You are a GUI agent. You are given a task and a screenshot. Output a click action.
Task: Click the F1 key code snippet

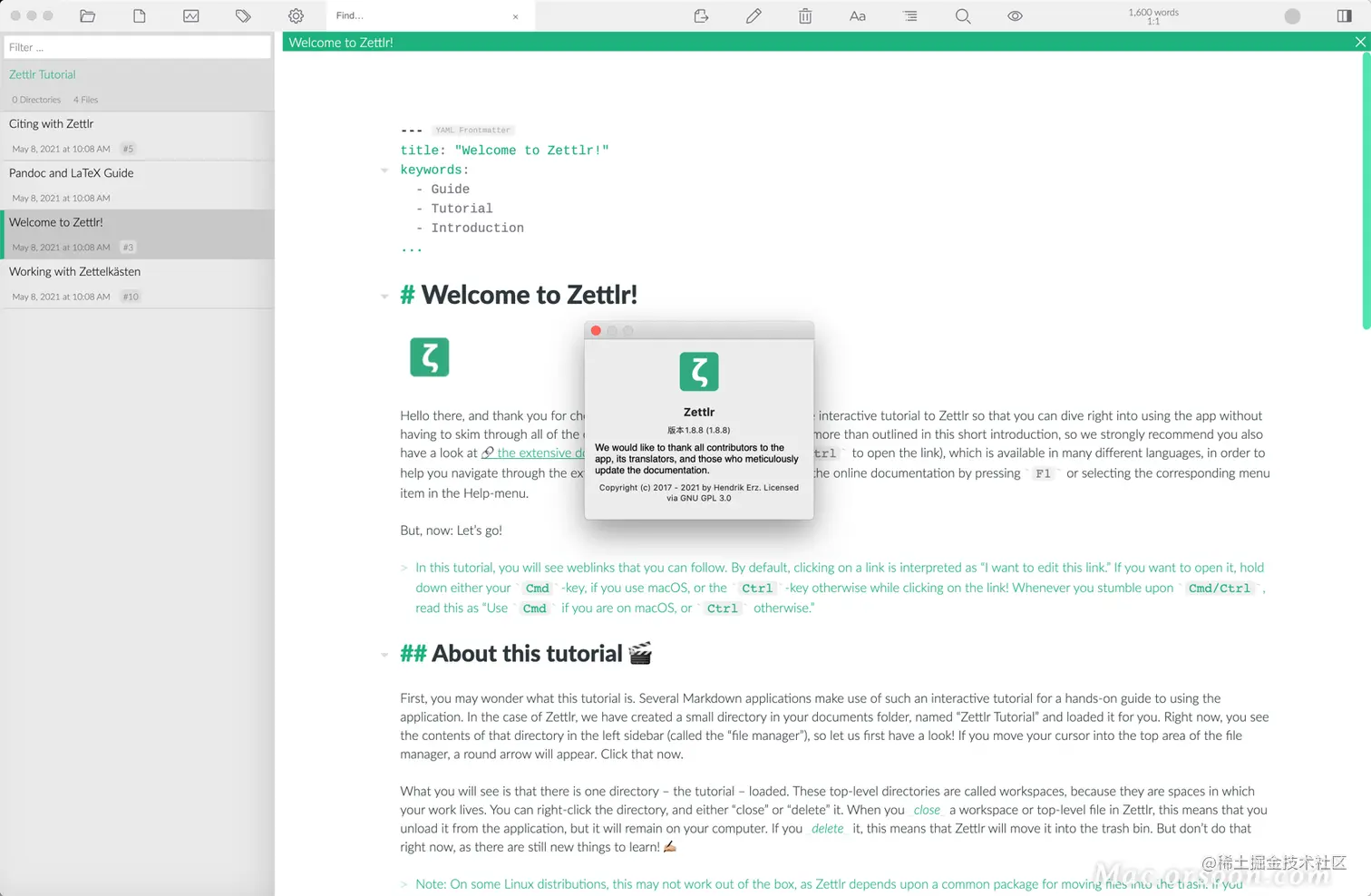pyautogui.click(x=1043, y=473)
